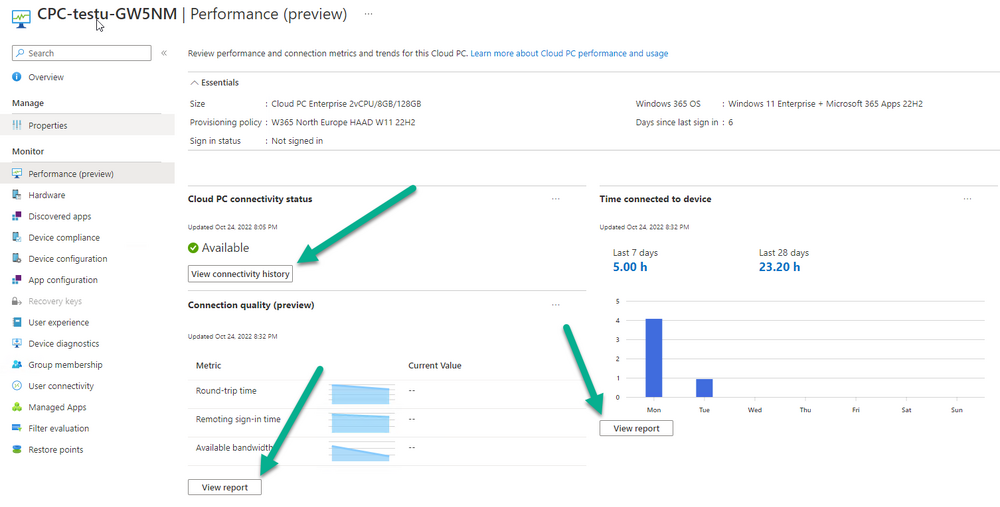Screen dimensions: 1000x507
Task: Click the Monday bar in the chart
Action: [x=654, y=358]
